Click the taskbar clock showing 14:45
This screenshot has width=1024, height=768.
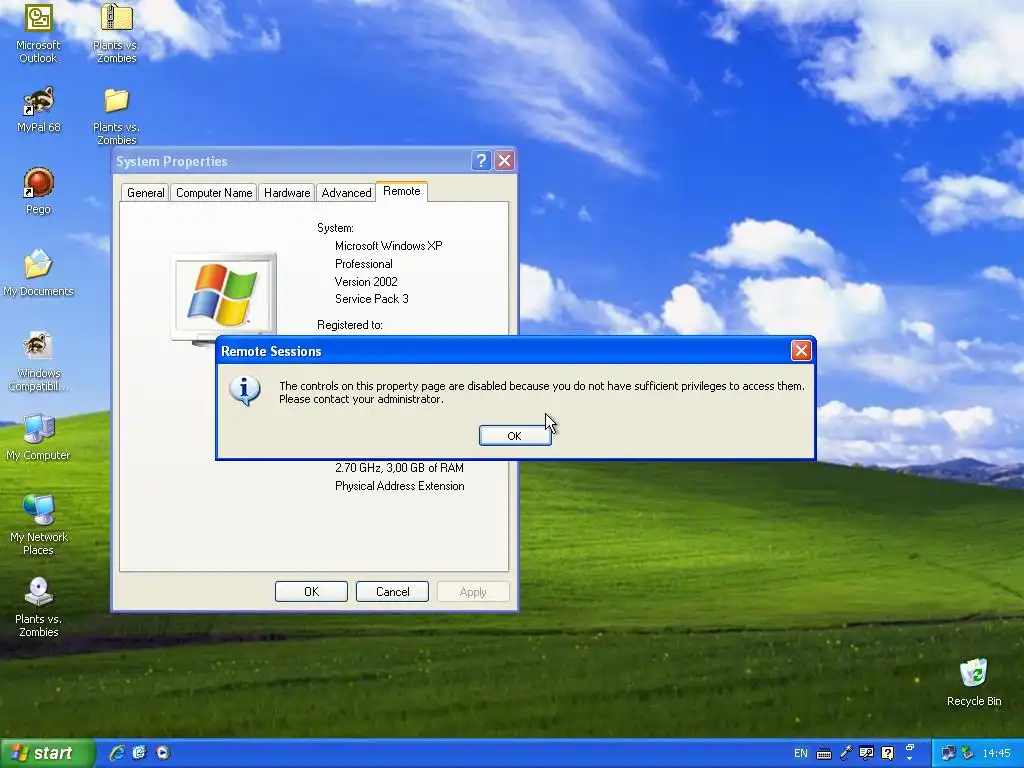point(996,754)
